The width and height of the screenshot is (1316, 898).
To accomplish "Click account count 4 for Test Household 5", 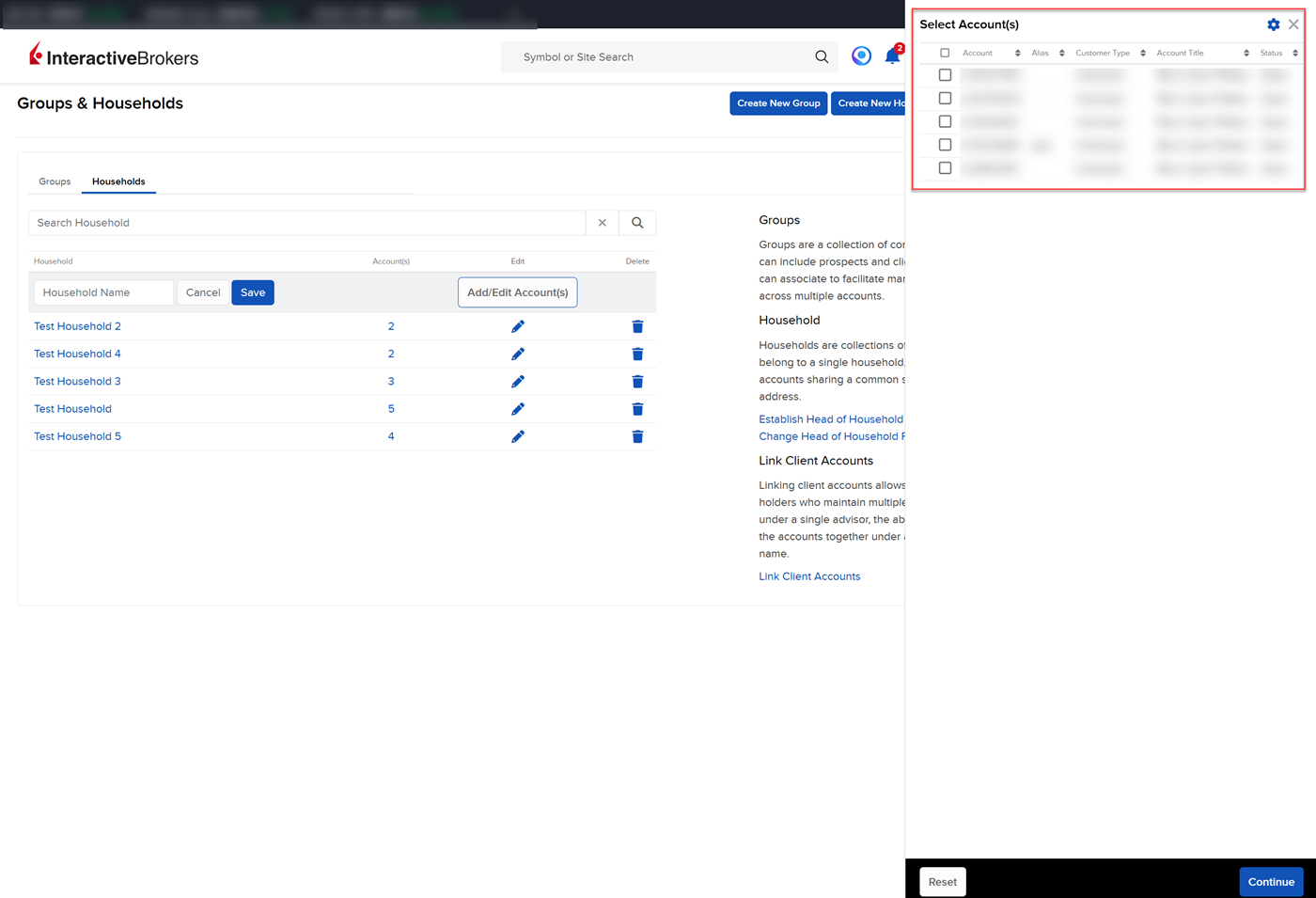I will click(x=391, y=436).
